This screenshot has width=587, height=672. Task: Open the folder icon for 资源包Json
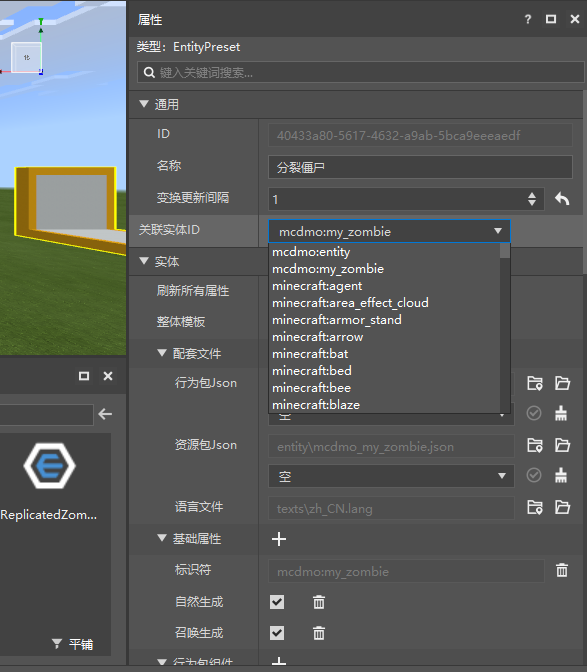click(562, 445)
